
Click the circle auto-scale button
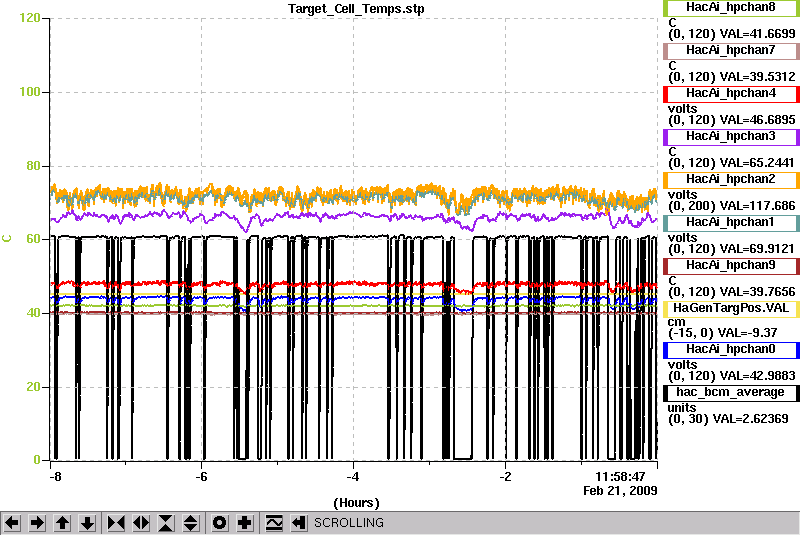click(x=220, y=523)
